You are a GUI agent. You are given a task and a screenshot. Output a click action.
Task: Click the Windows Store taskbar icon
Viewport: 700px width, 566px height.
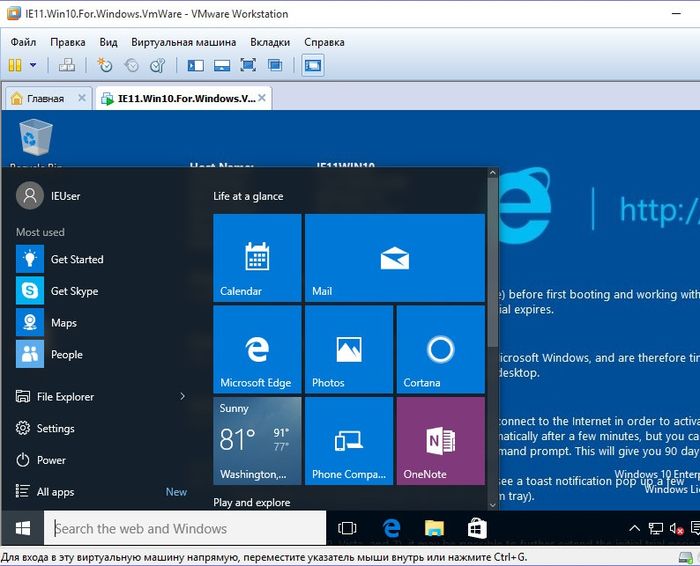(477, 528)
